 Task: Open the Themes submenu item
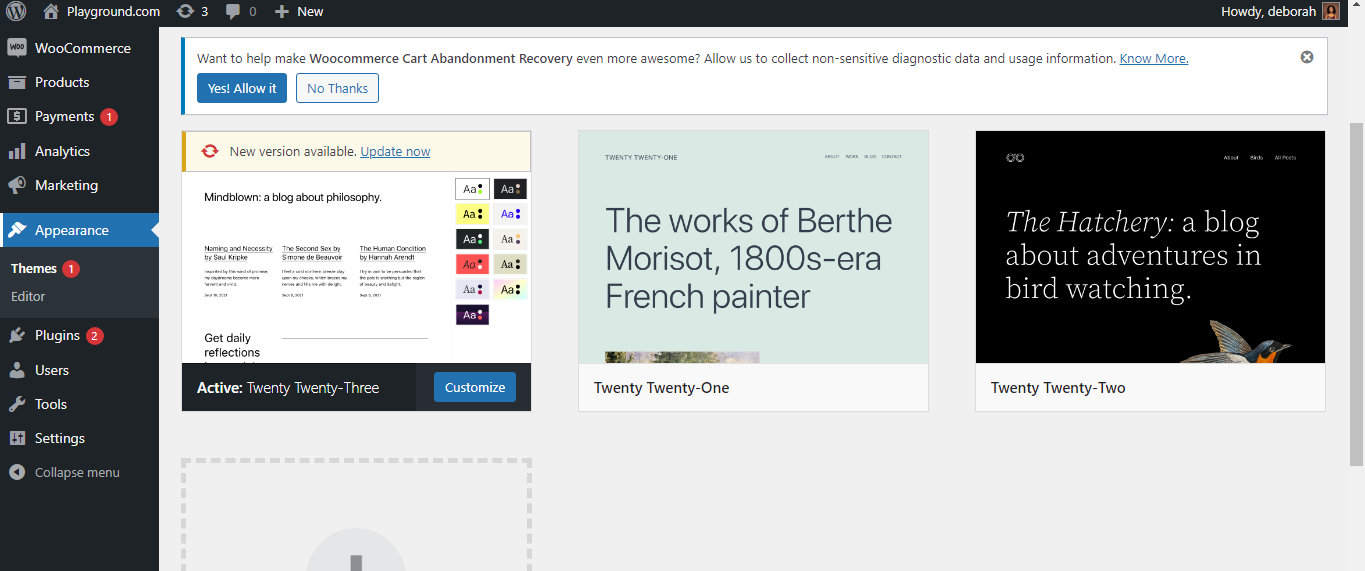coord(34,268)
